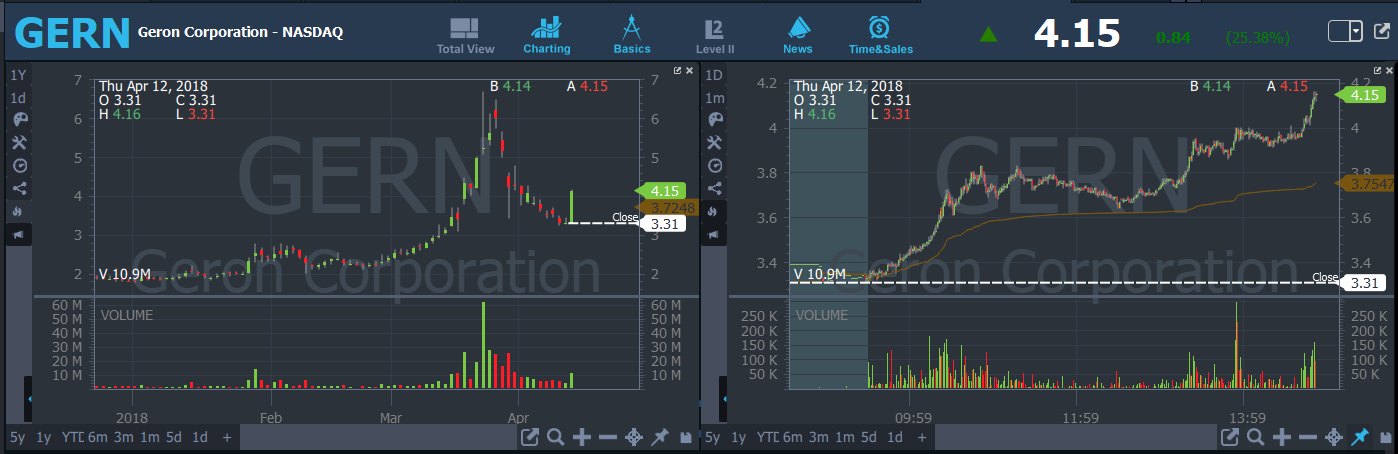
Task: Open the Charting module
Action: click(x=547, y=35)
